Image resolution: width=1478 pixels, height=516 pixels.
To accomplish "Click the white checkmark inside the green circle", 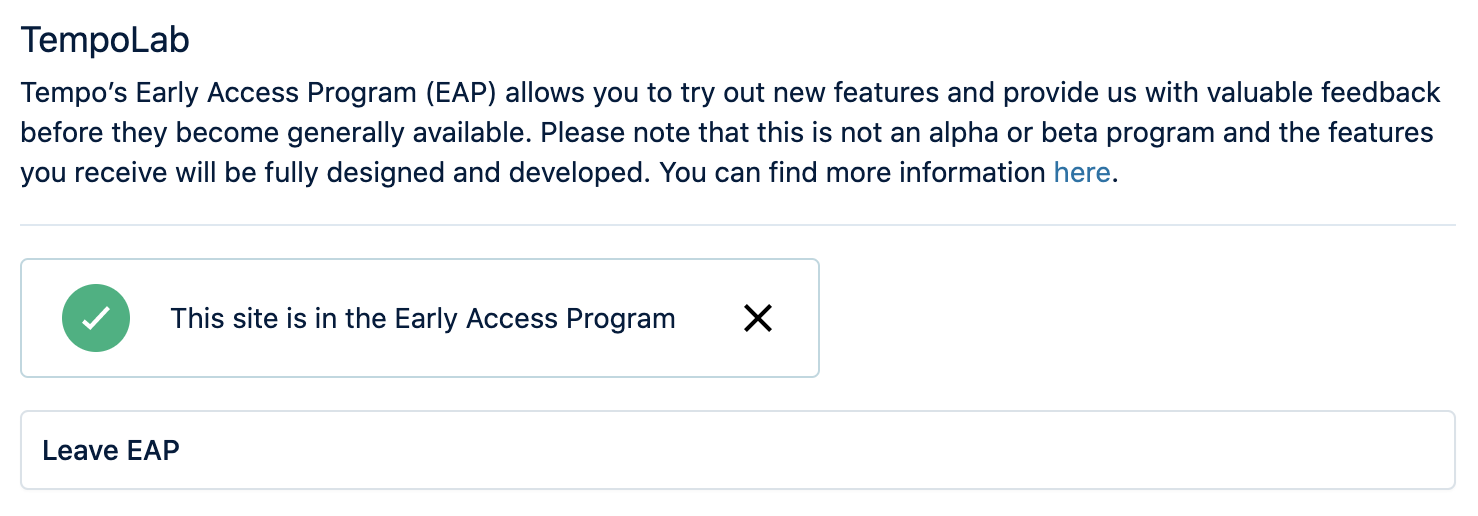I will coord(96,319).
